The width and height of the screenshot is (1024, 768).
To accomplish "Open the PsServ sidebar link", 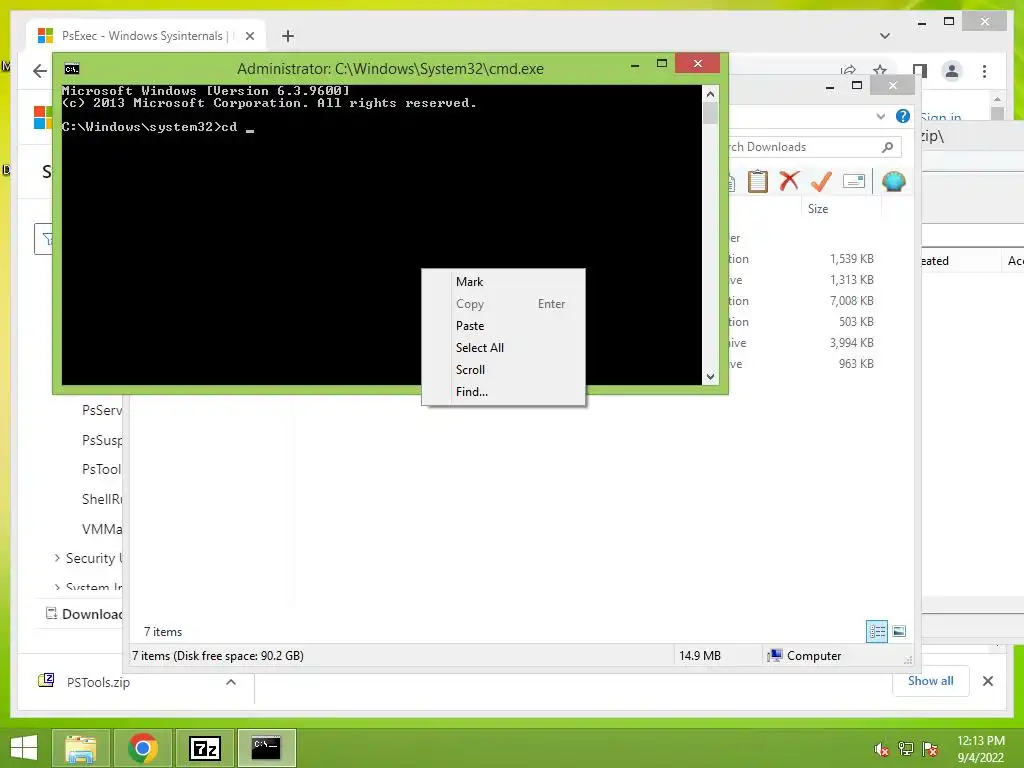I will pyautogui.click(x=102, y=410).
